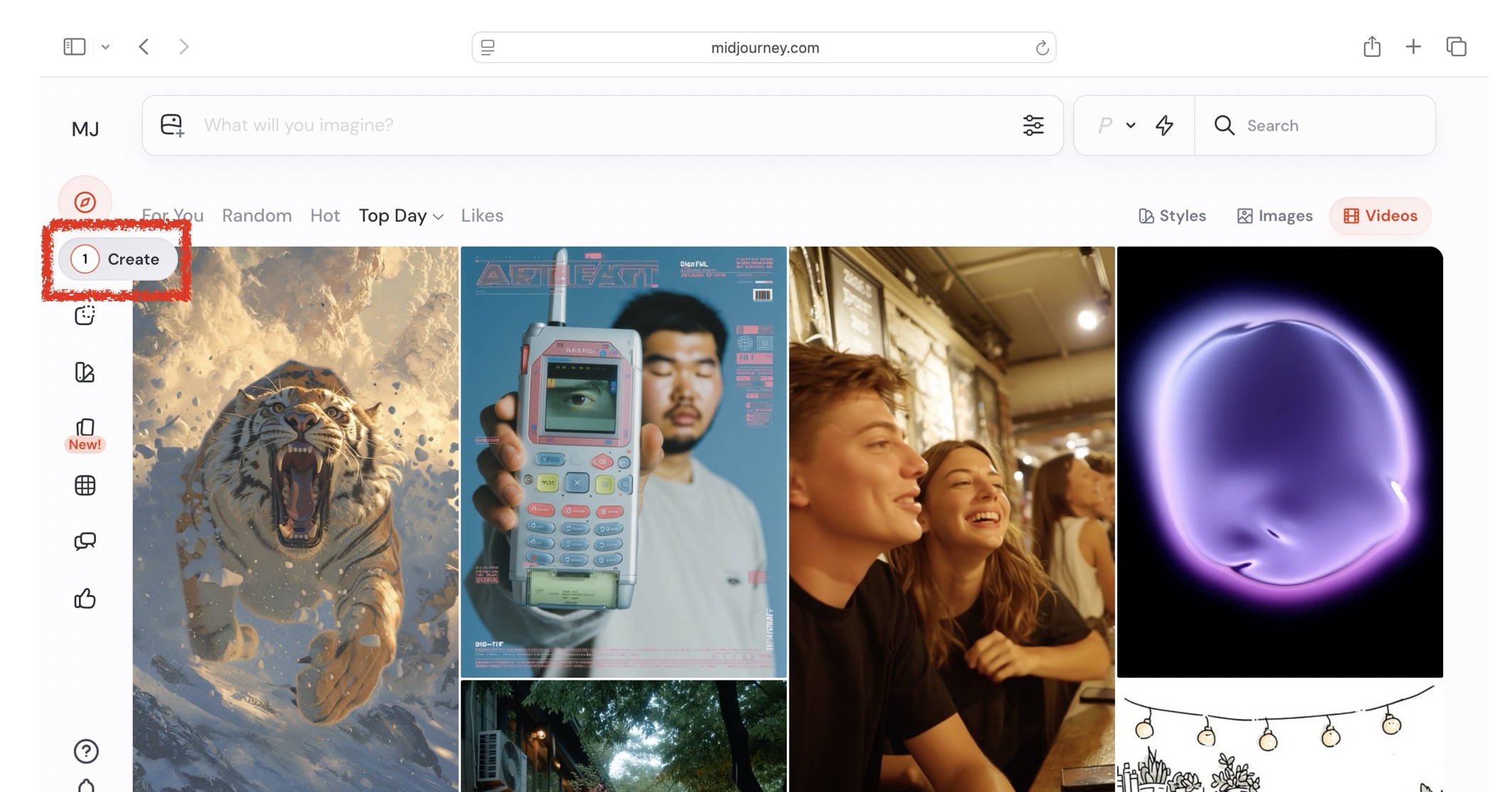
Task: Toggle the lightning fast mode icon
Action: tap(1164, 125)
